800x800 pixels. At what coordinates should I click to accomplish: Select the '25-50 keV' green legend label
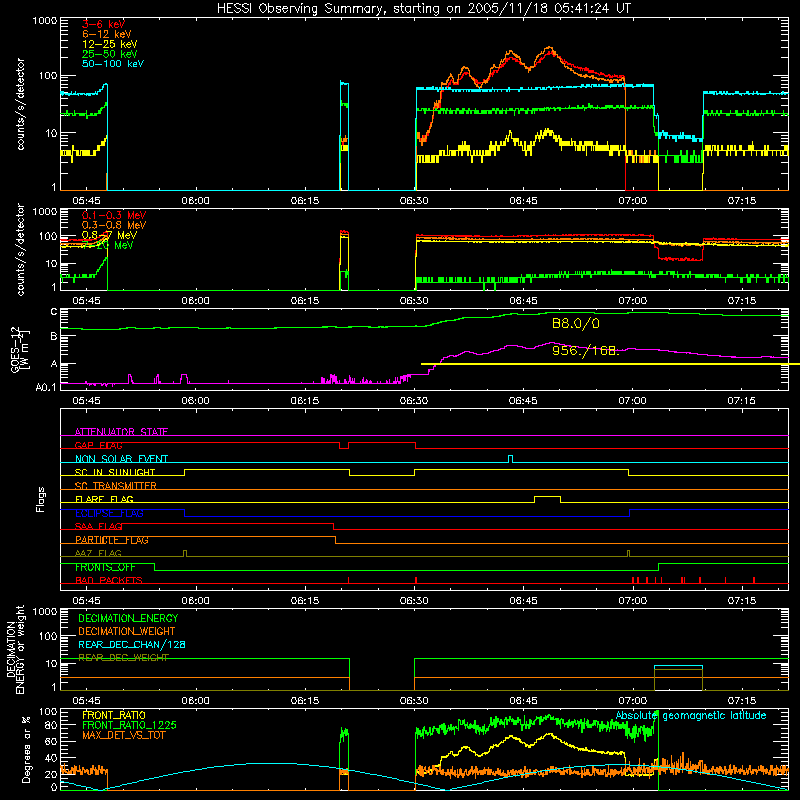pos(109,54)
